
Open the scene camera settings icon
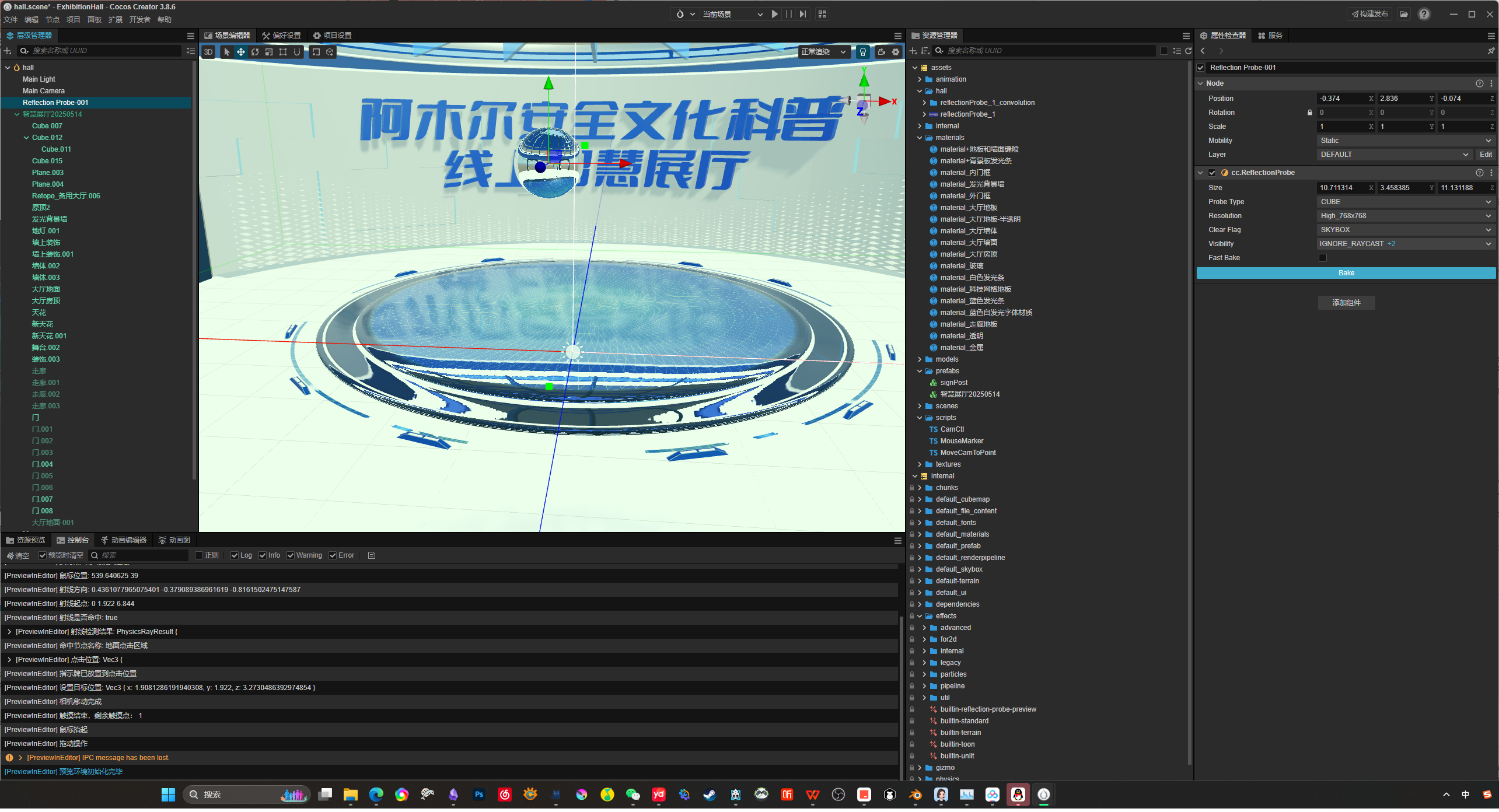tap(881, 52)
